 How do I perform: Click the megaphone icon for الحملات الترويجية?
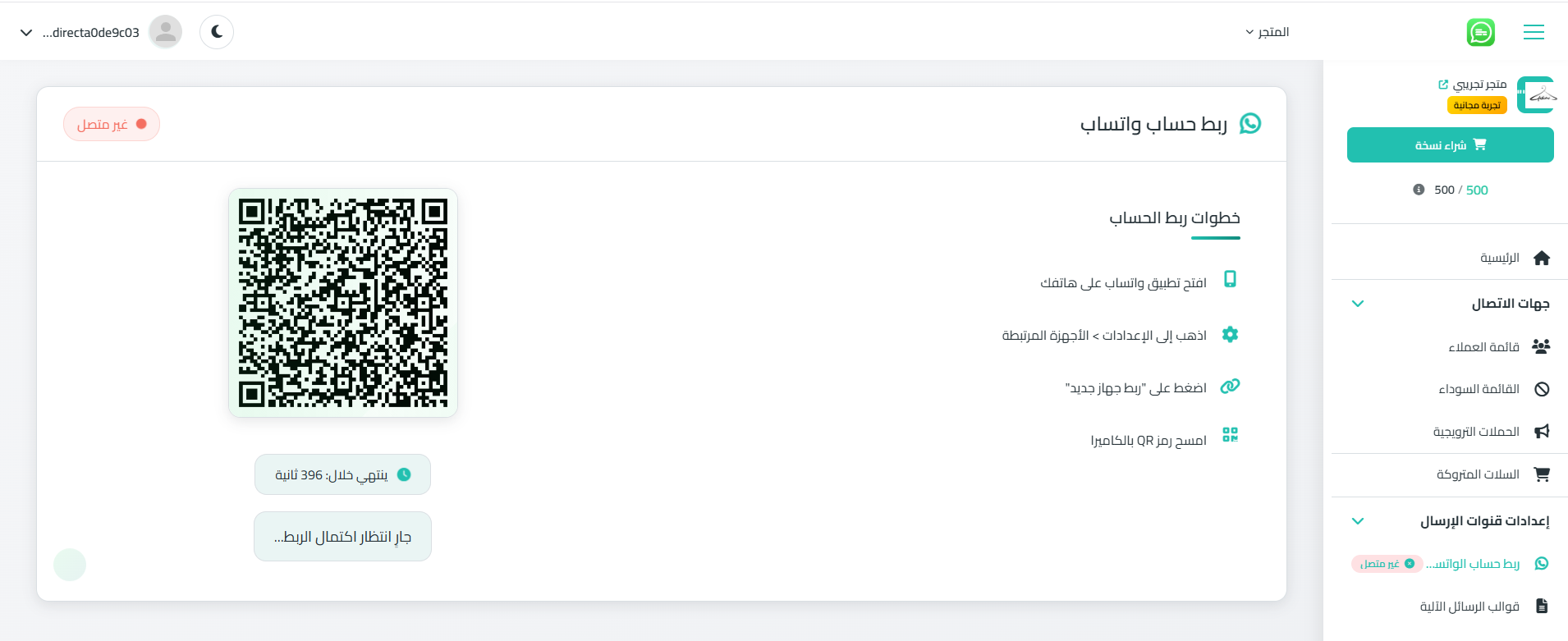pos(1542,432)
